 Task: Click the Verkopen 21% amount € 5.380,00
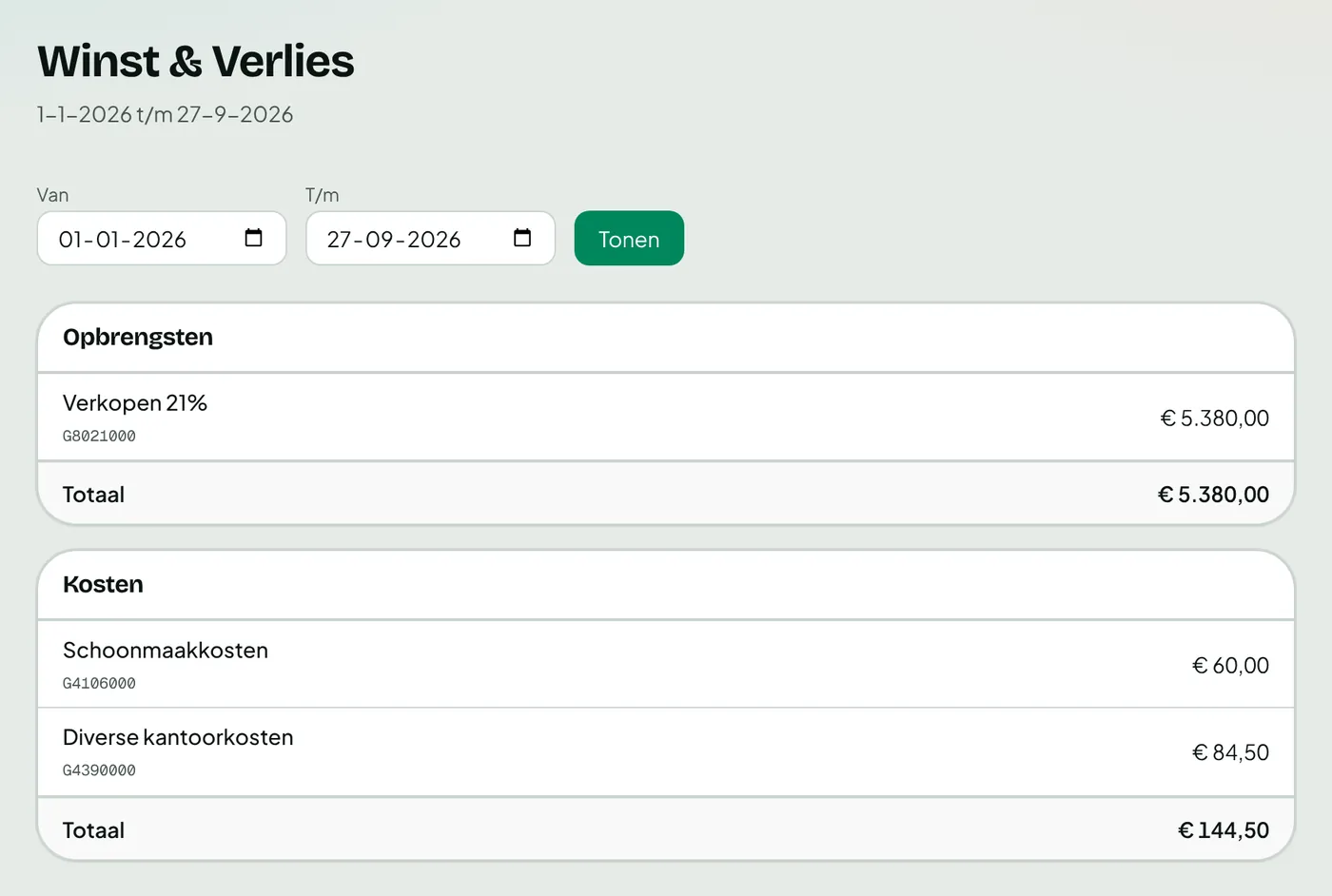tap(1215, 419)
